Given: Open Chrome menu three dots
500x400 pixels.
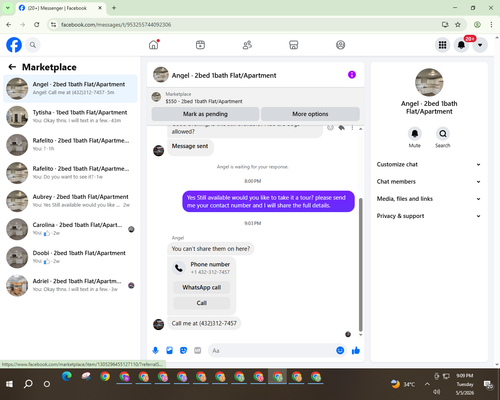Looking at the screenshot, I should [x=491, y=24].
